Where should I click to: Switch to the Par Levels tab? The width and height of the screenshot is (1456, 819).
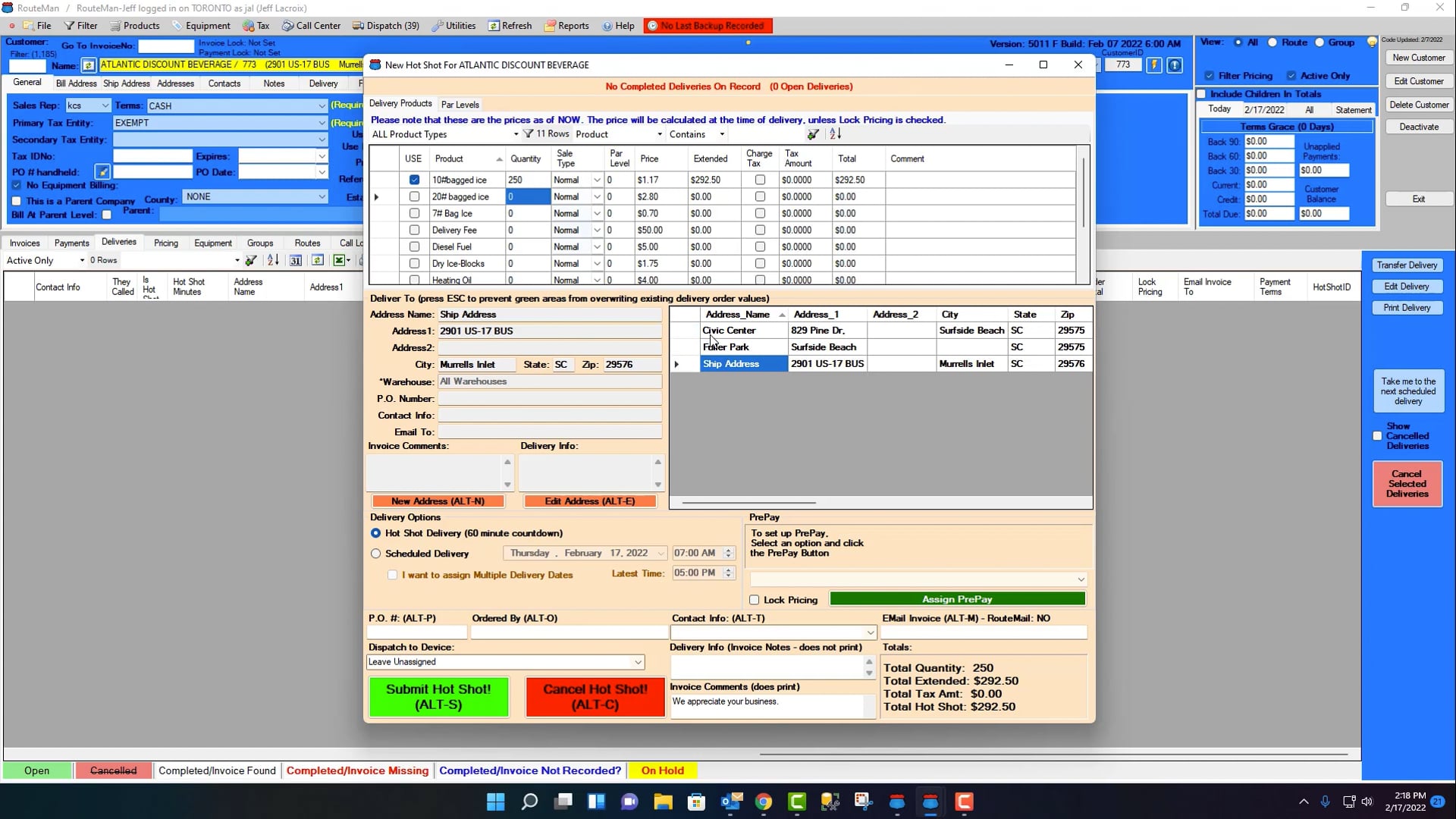pos(460,105)
